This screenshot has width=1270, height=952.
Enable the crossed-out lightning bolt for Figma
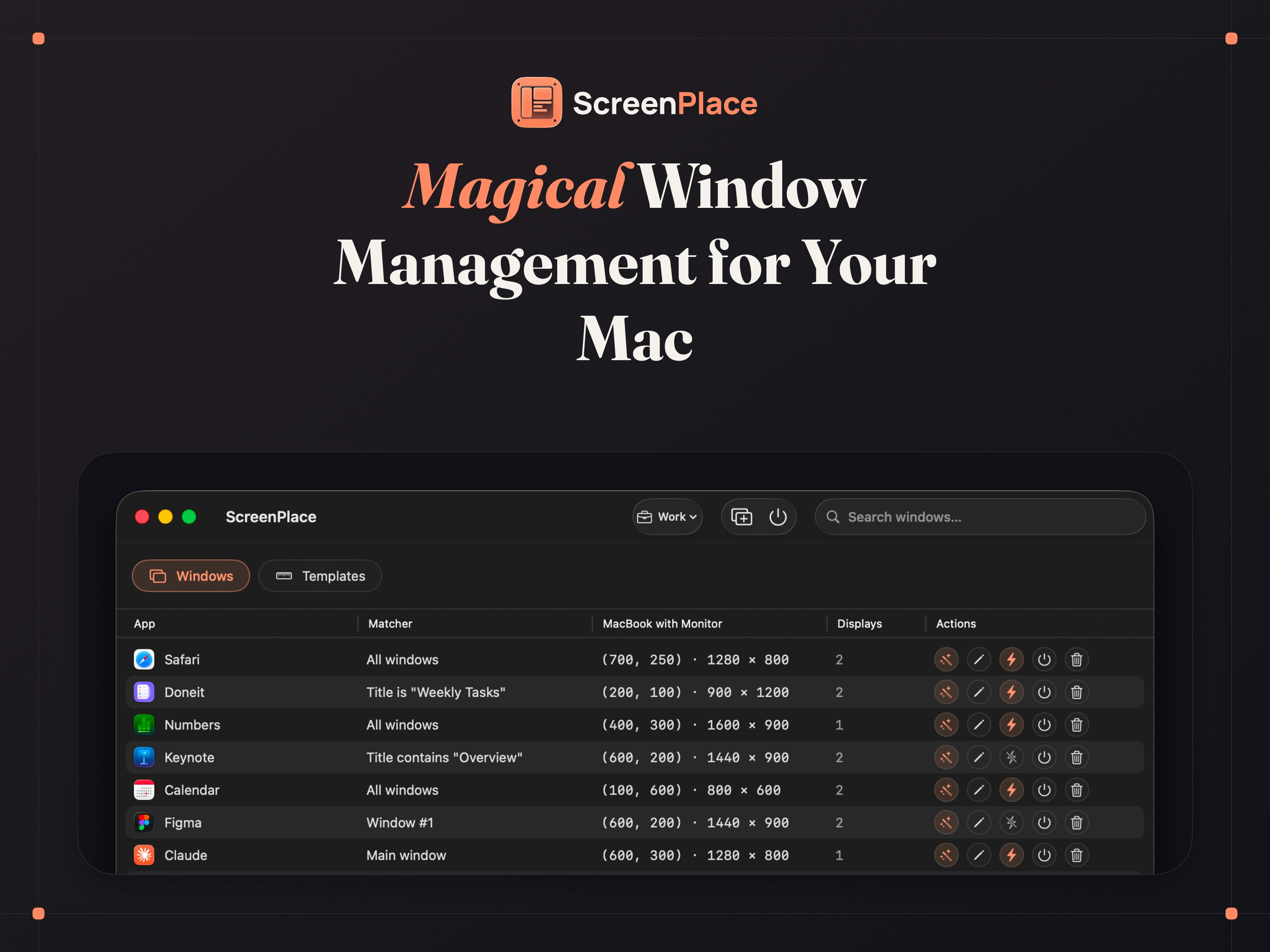1012,823
